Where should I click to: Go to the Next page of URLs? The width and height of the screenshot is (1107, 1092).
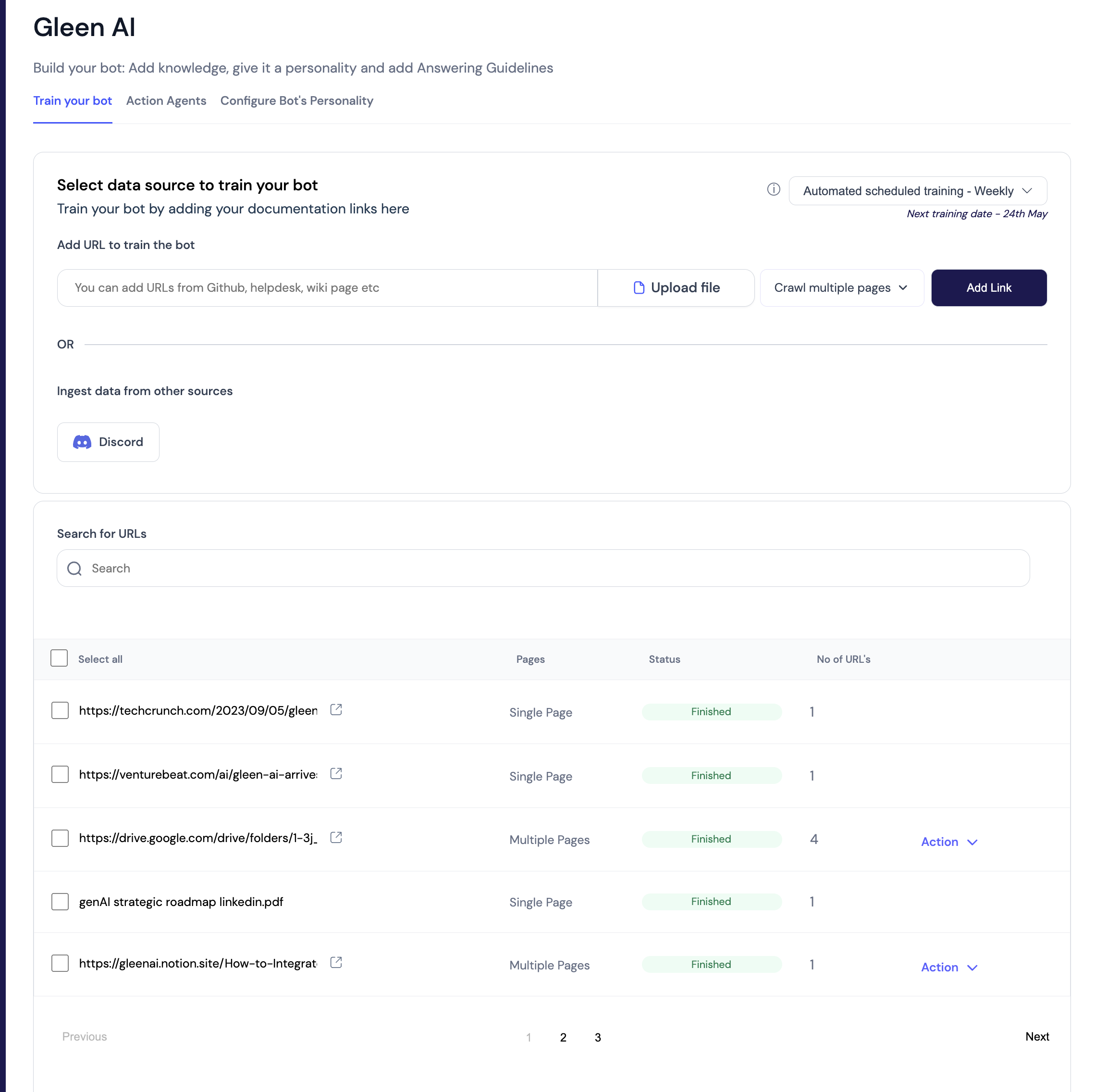1036,1036
